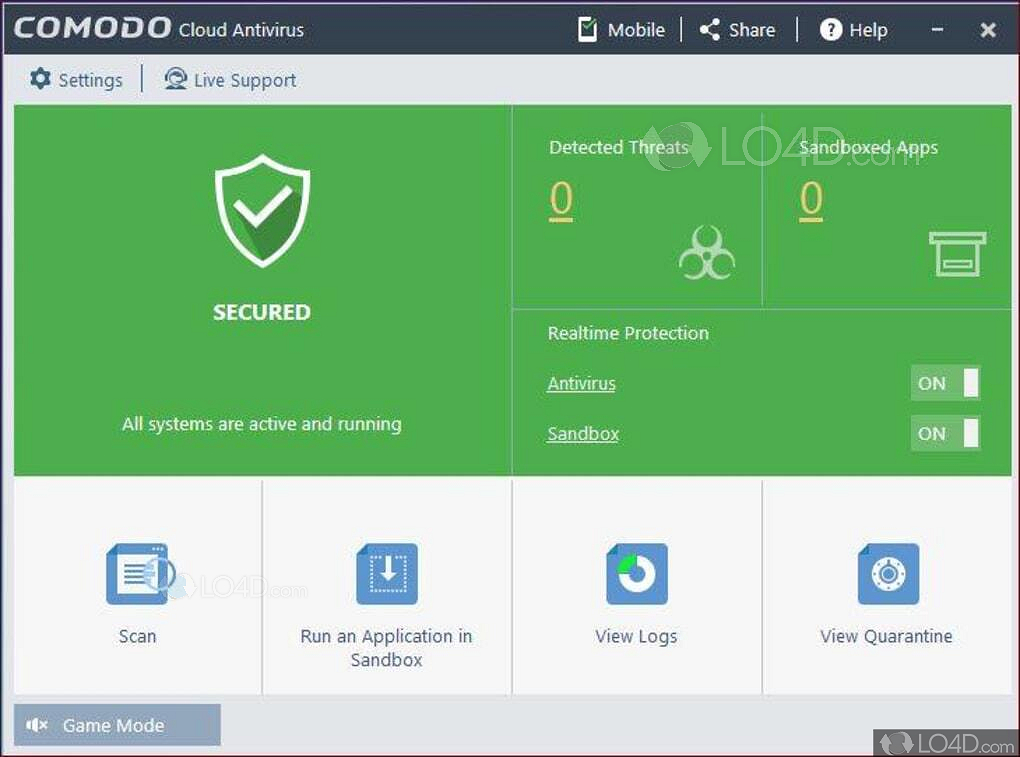Screen dimensions: 1020x757
Task: Click the green secured shield icon
Action: pos(262,211)
